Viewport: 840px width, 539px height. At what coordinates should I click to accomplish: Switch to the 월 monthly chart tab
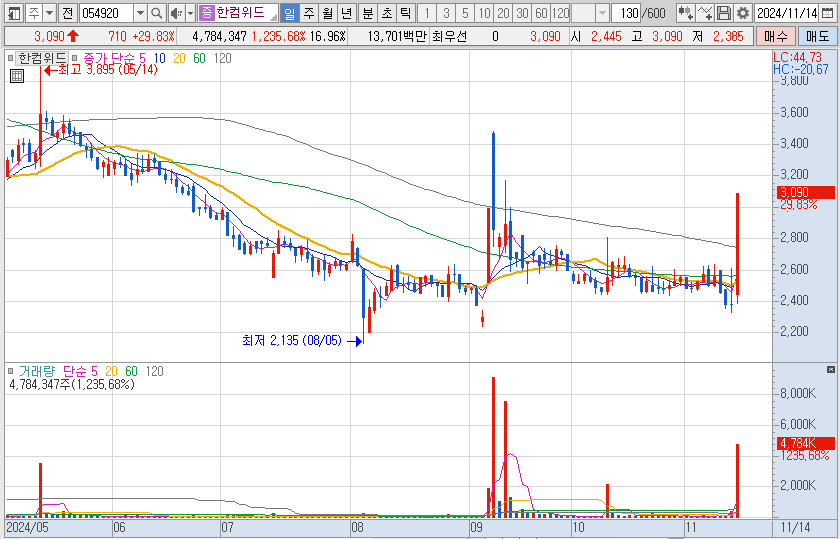tap(328, 13)
